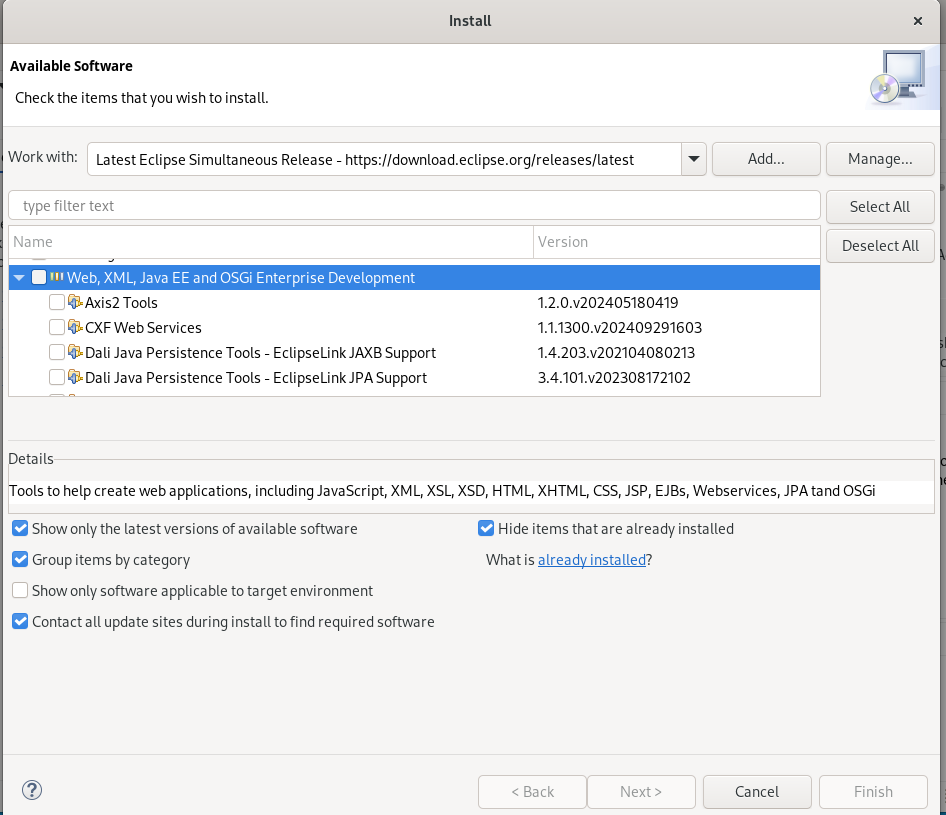The height and width of the screenshot is (815, 946).
Task: Click the EclipseLink JAXB Support feature icon
Action: point(75,352)
